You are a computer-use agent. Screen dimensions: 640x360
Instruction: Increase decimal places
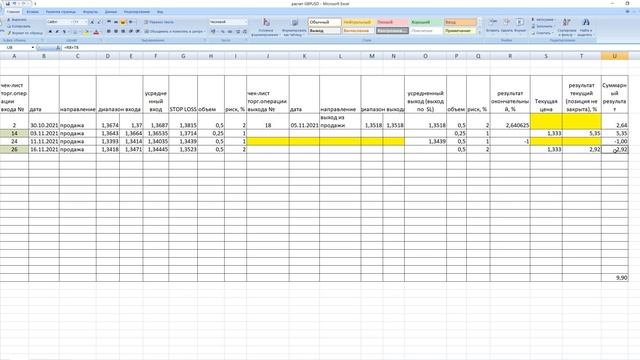click(238, 31)
